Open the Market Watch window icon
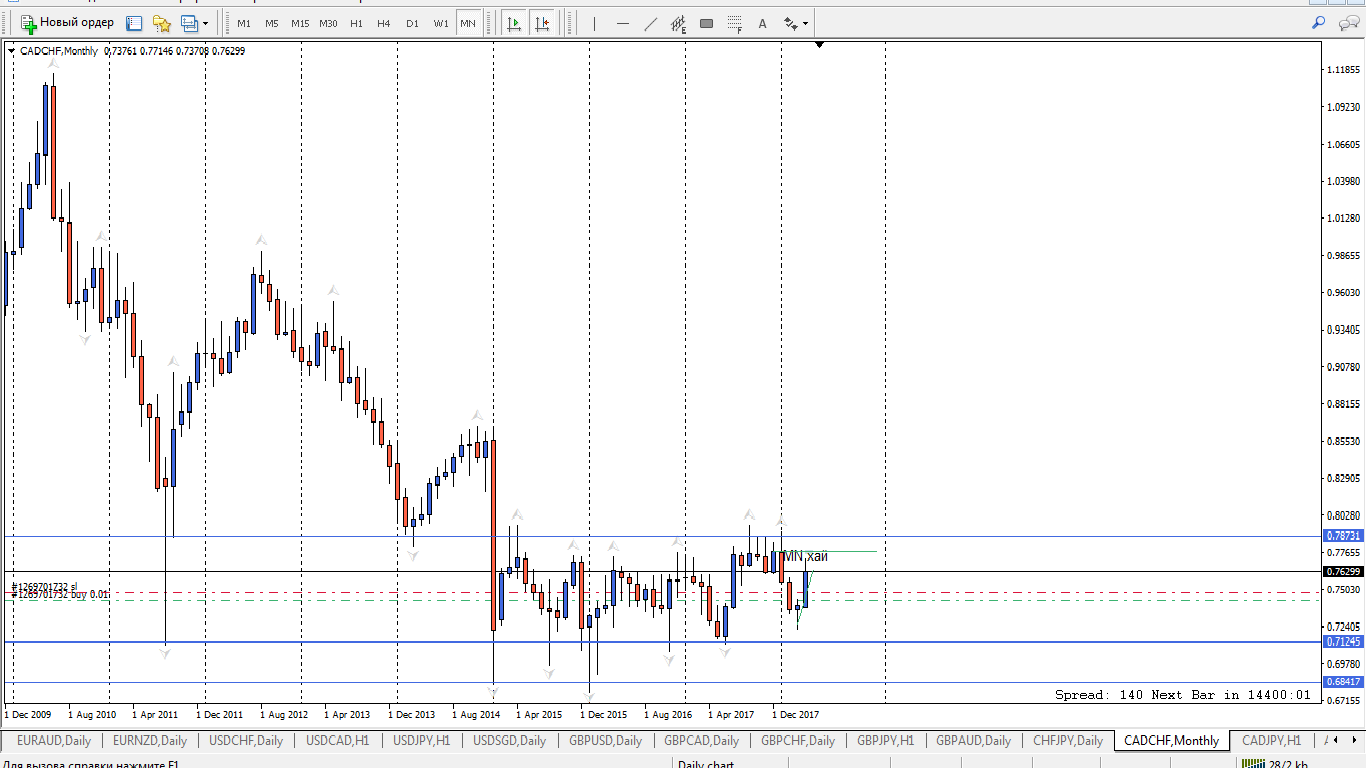1366x768 pixels. (x=135, y=23)
